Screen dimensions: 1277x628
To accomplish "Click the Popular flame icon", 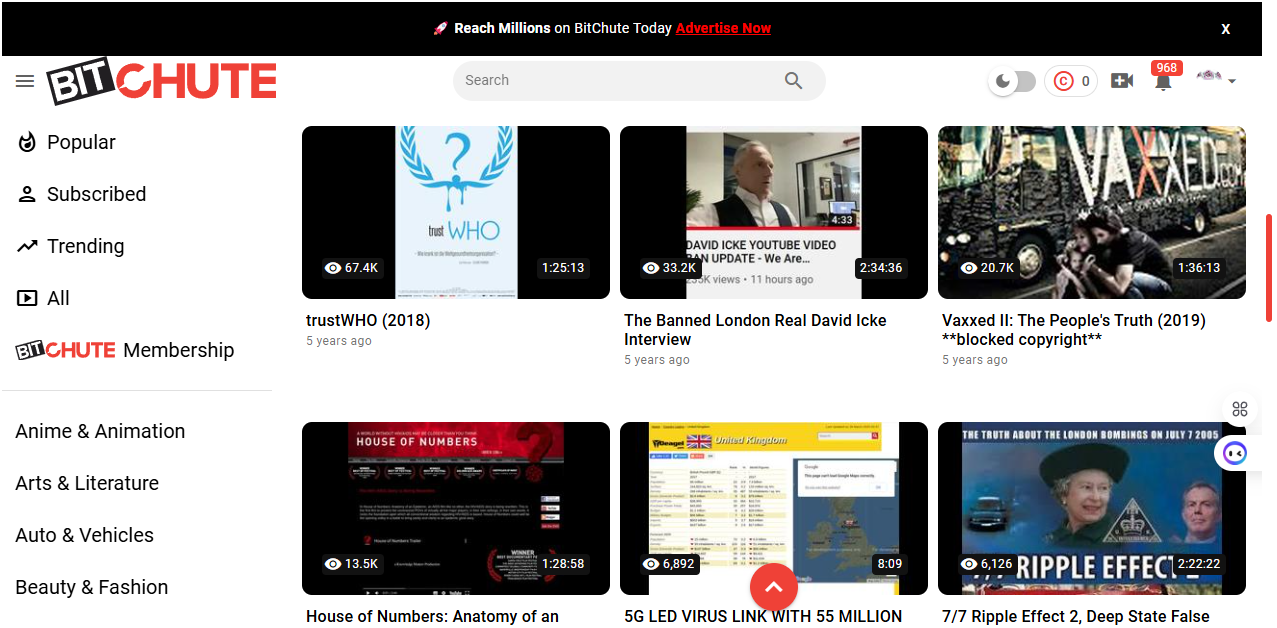I will [x=27, y=142].
